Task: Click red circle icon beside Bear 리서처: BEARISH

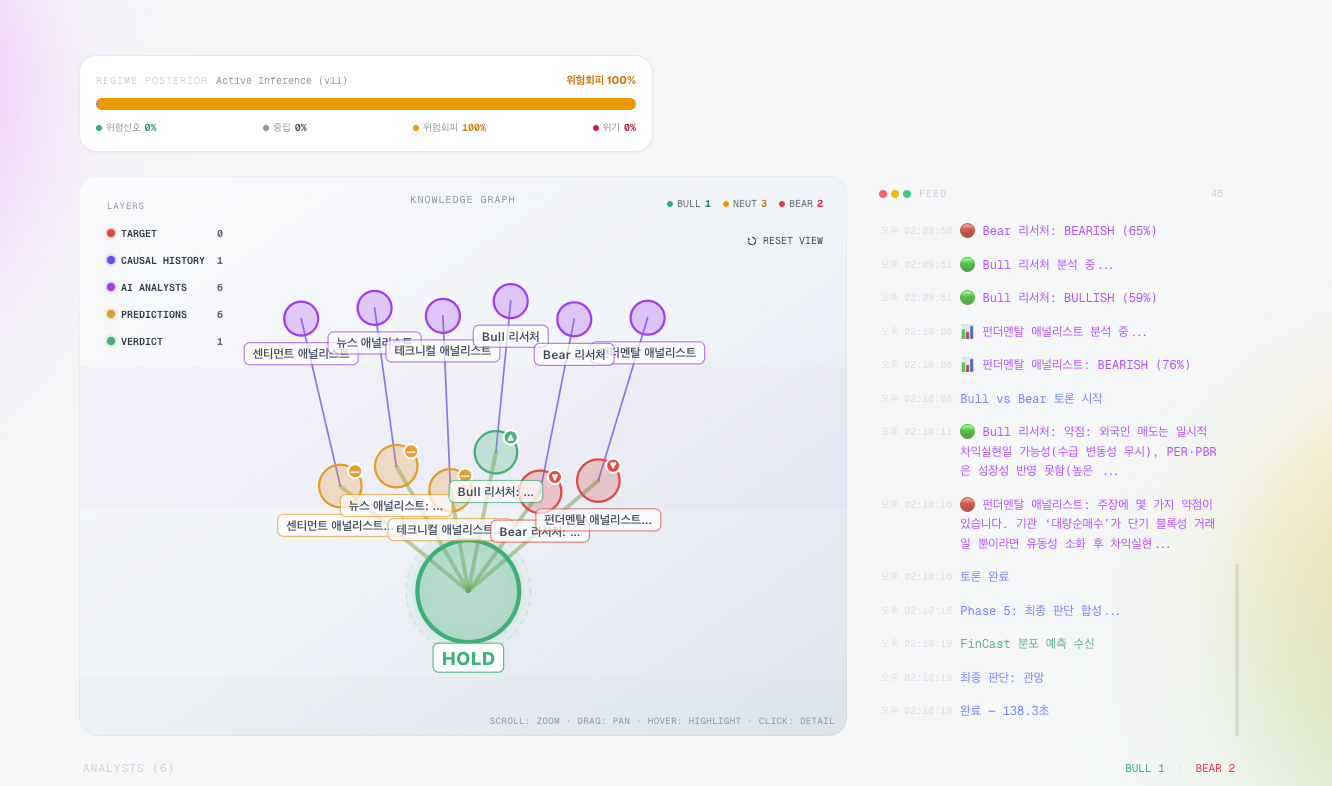Action: tap(967, 231)
